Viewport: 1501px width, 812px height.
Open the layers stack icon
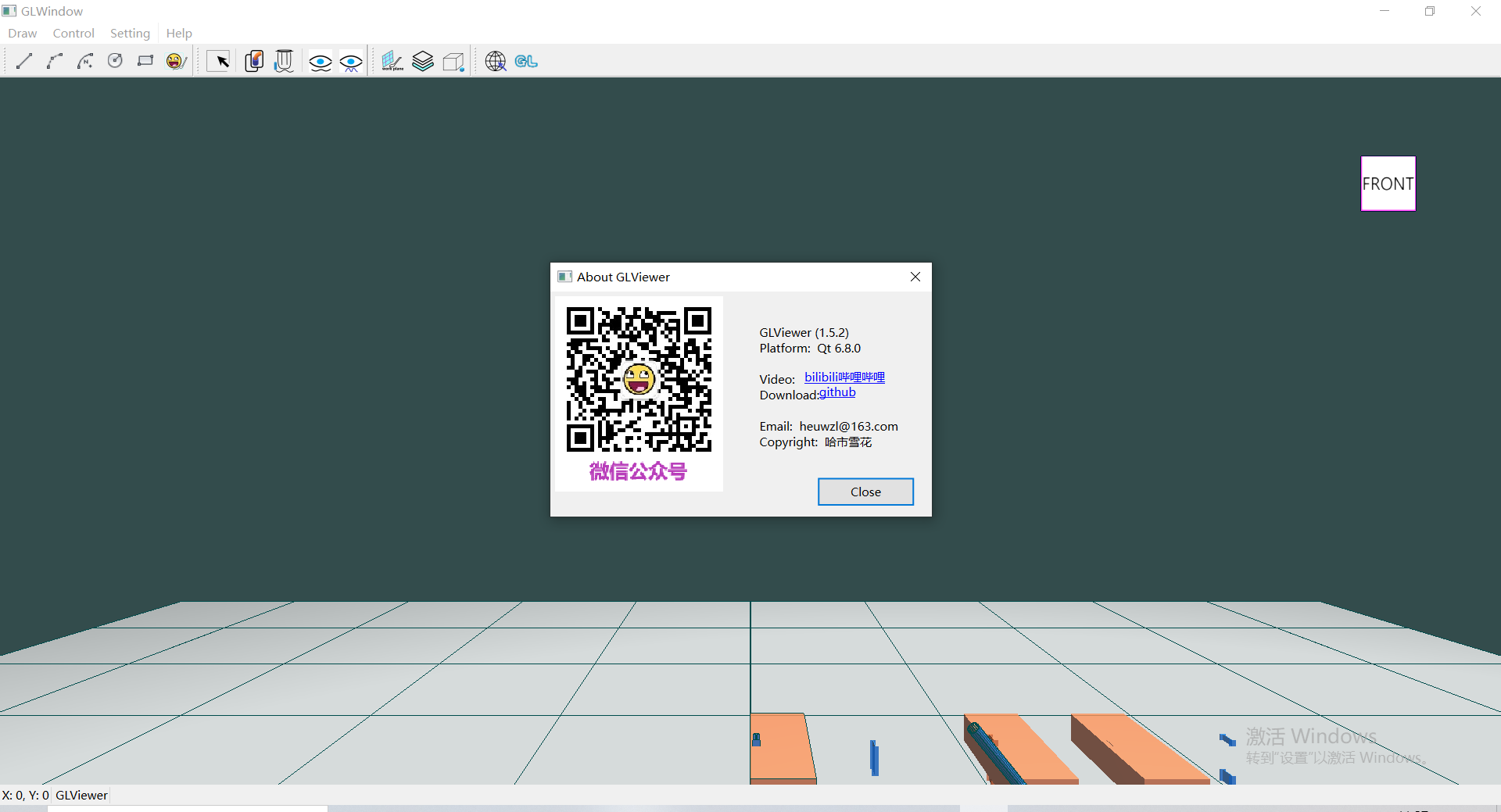pyautogui.click(x=423, y=61)
